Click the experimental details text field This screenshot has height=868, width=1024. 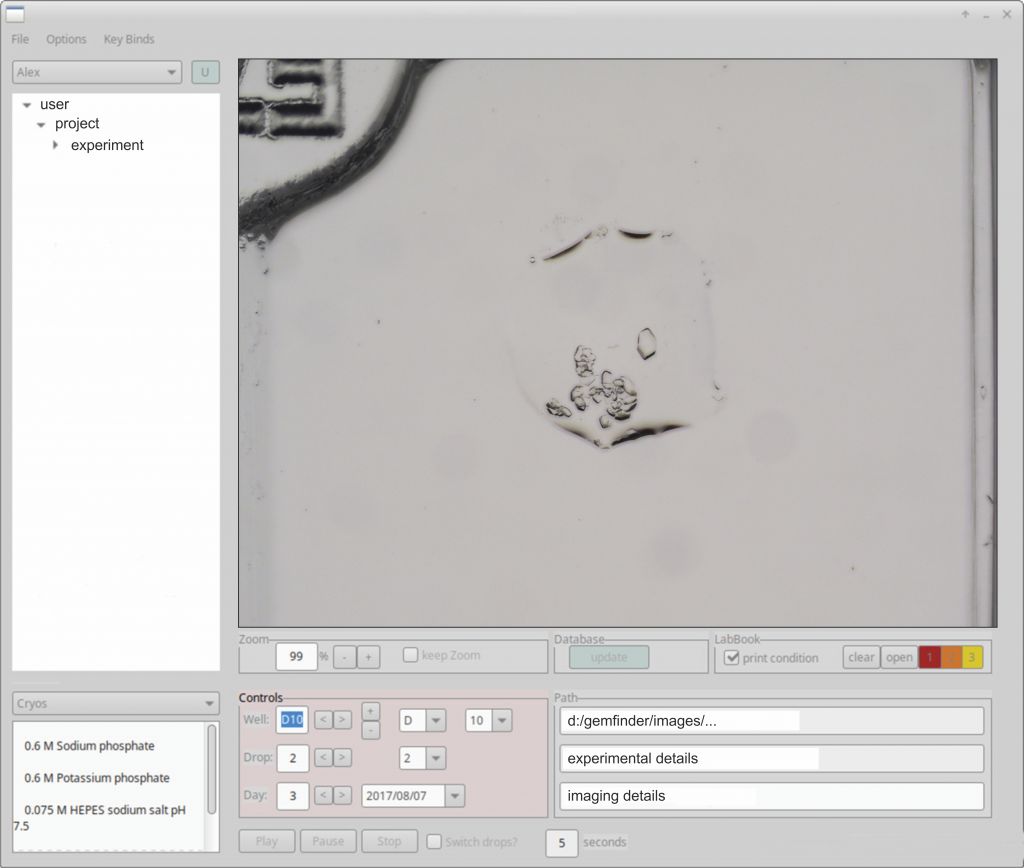[771, 759]
